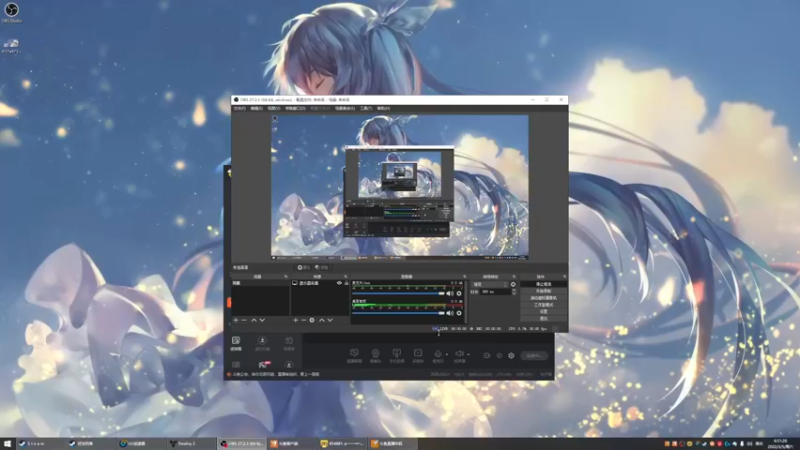Switch to the OBS taskbar button
This screenshot has height=450, width=800.
coord(242,444)
